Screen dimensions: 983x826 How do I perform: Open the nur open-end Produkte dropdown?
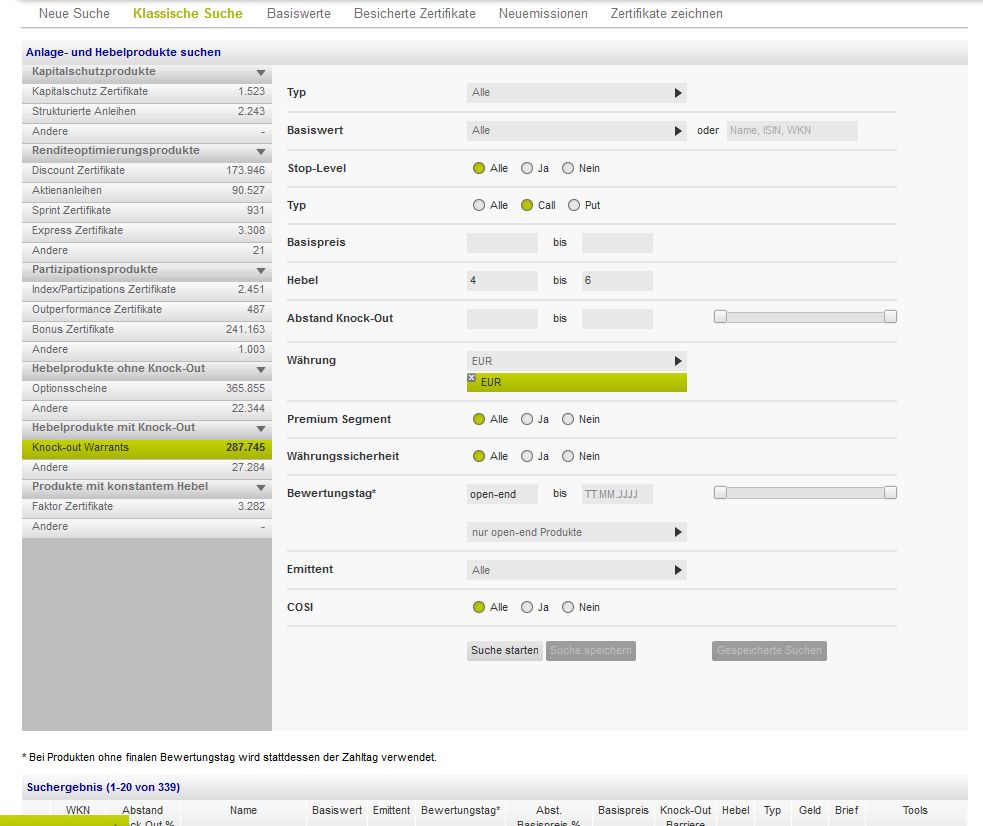[576, 532]
